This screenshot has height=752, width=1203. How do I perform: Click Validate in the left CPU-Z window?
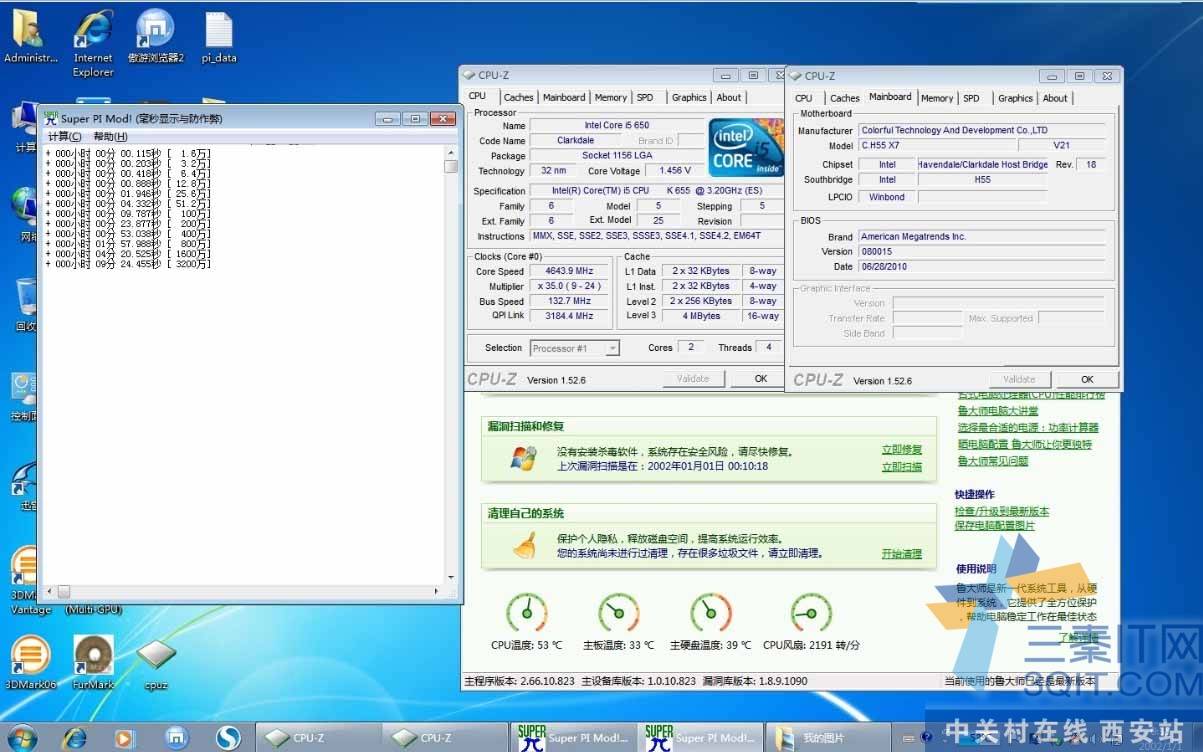[693, 379]
